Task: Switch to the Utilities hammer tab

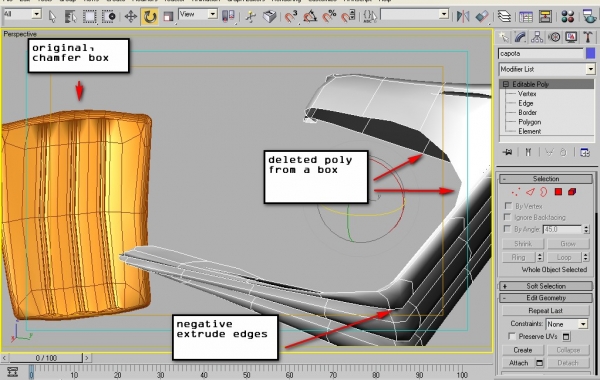Action: pos(588,37)
